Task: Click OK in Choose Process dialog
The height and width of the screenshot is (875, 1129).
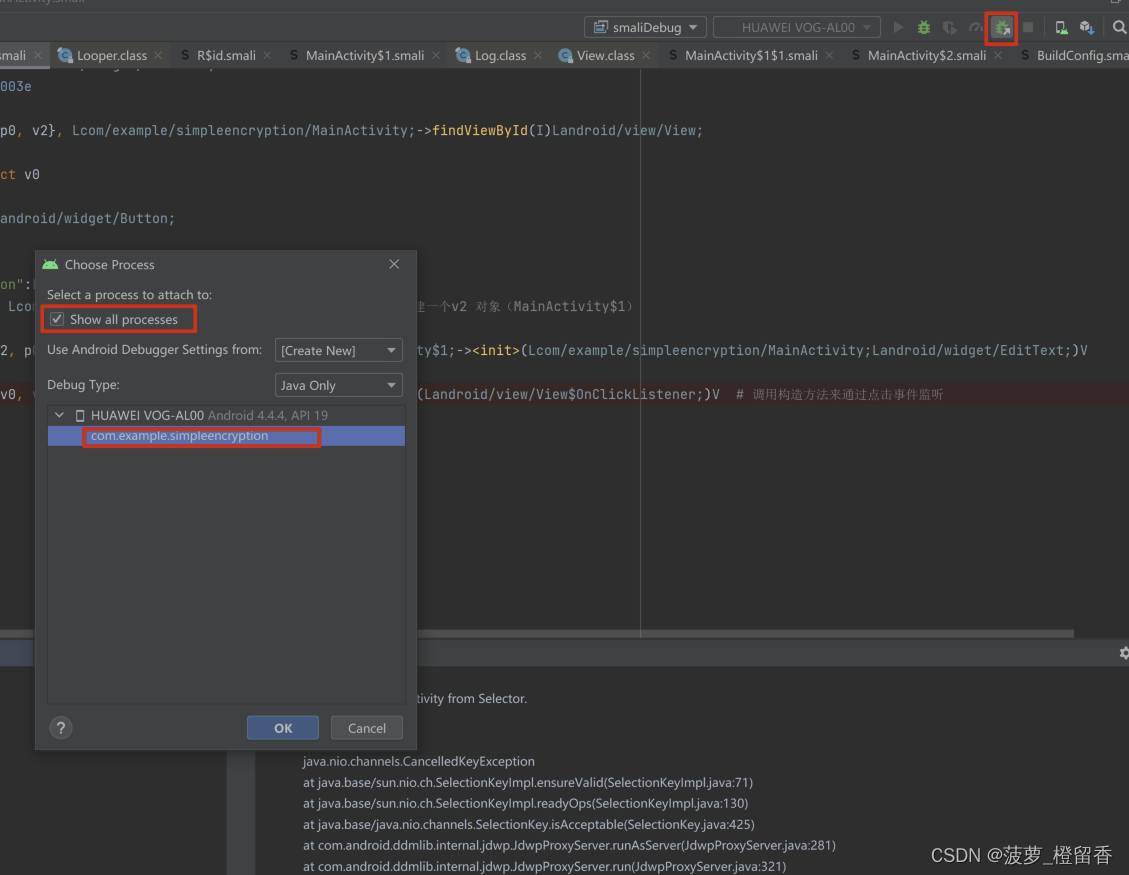Action: pos(283,728)
